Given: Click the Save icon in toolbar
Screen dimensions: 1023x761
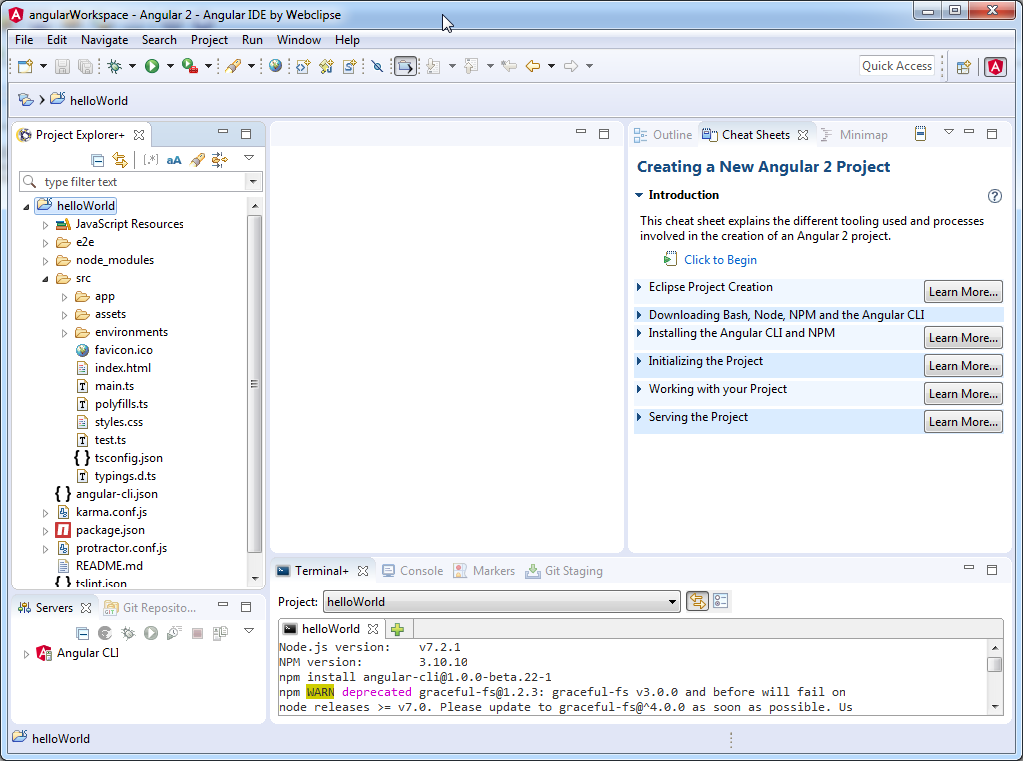Looking at the screenshot, I should click(x=62, y=66).
